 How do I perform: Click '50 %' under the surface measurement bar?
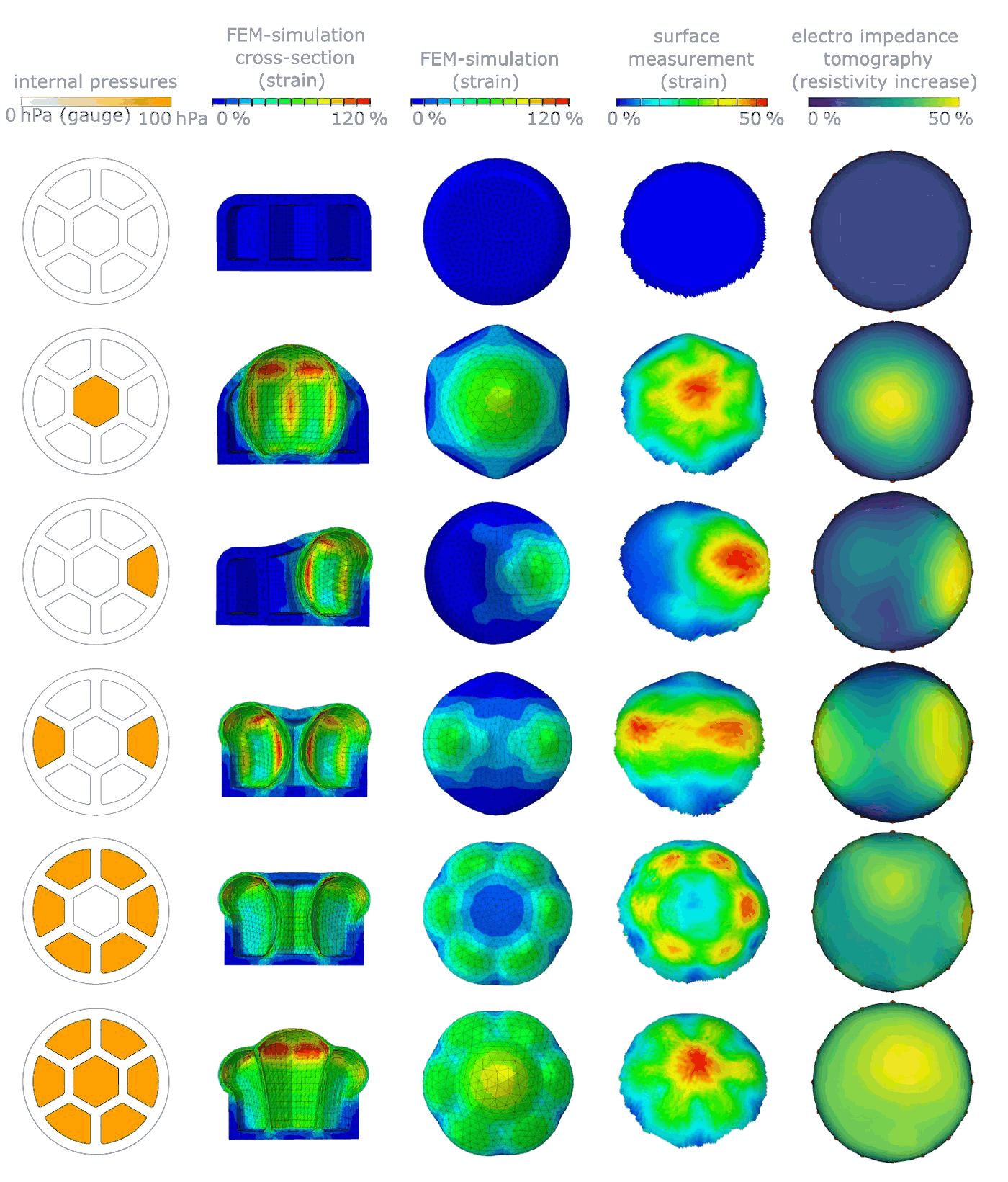point(761,119)
